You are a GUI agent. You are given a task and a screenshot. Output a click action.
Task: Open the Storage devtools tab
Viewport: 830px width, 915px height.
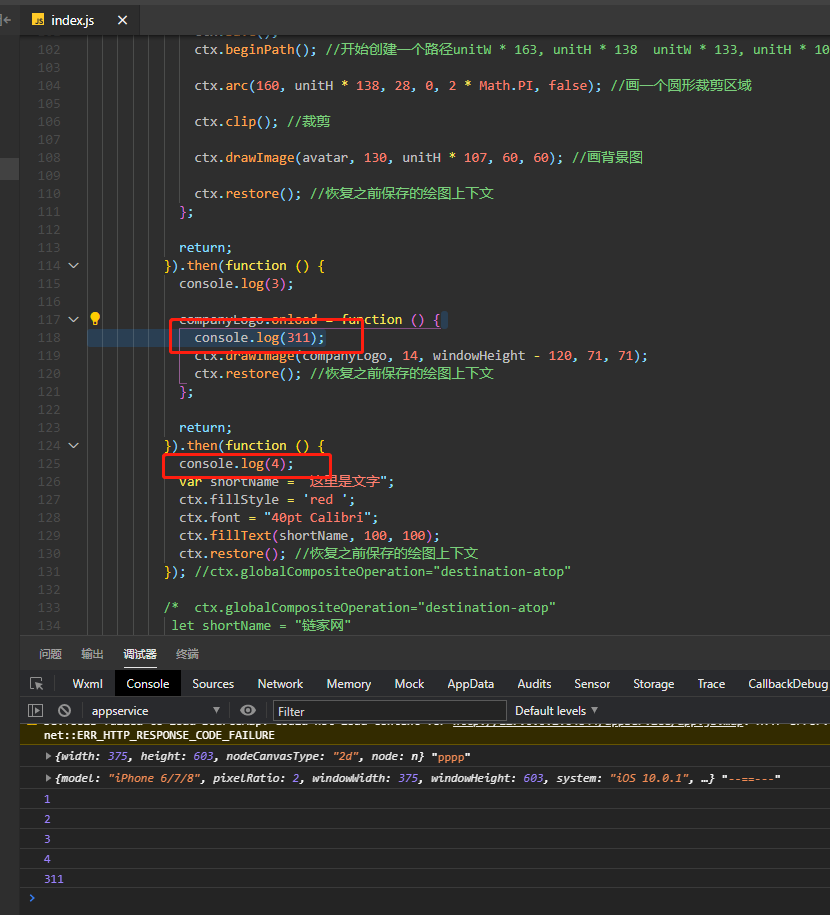653,683
